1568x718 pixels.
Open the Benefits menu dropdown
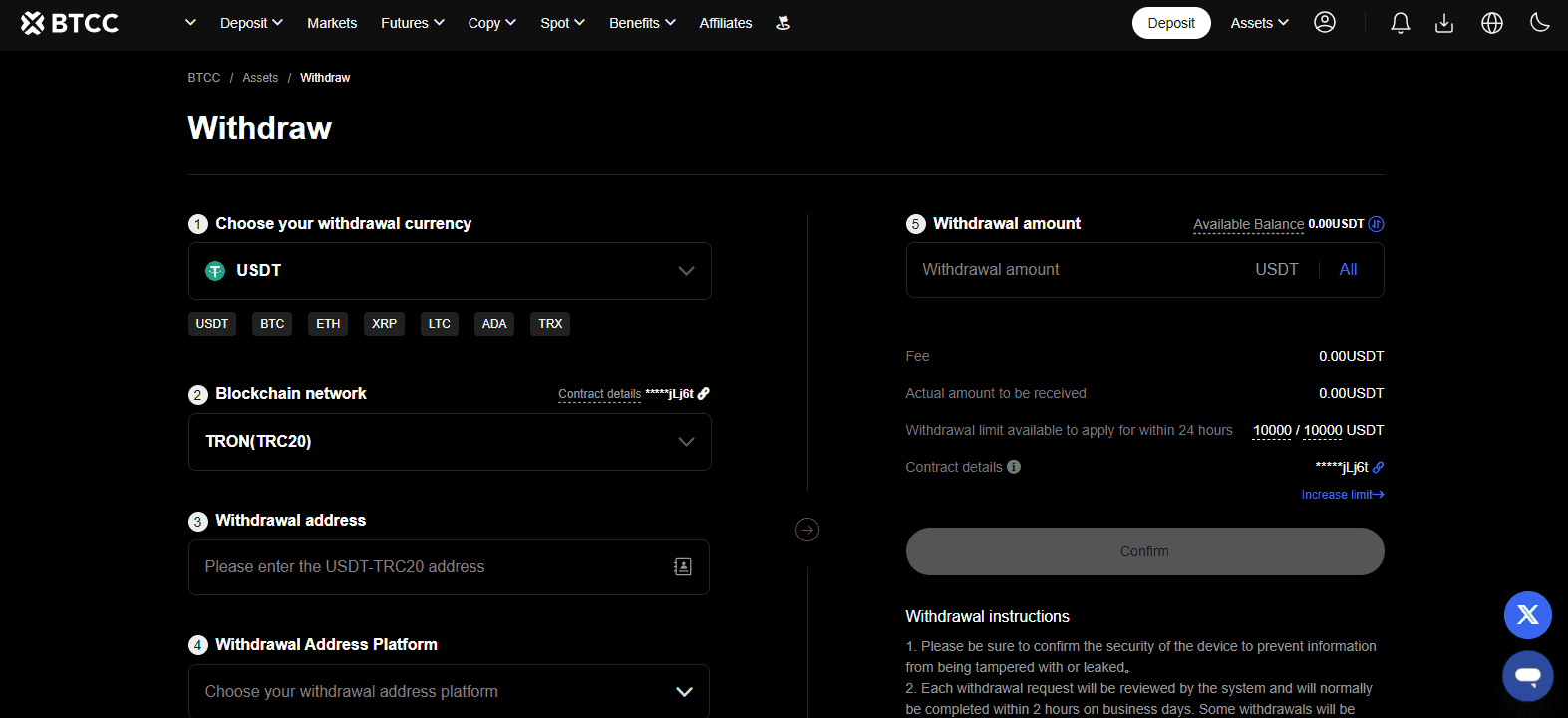tap(642, 23)
